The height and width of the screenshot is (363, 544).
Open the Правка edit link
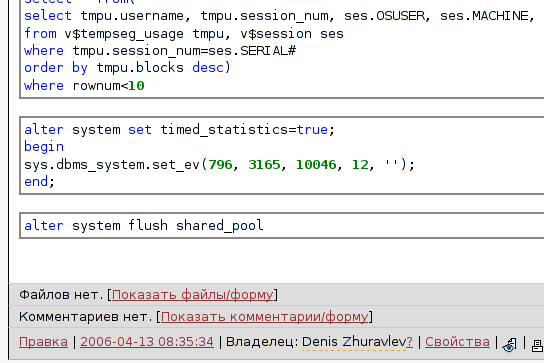(43, 342)
